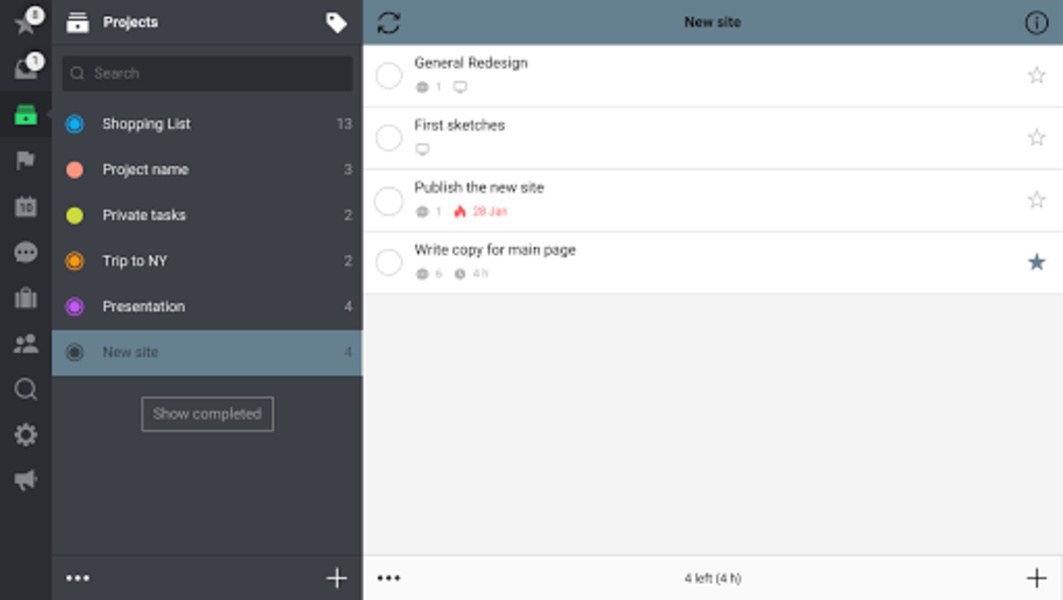Screen dimensions: 1063x600
Task: Unstar Write copy for main page
Action: pyautogui.click(x=1036, y=262)
